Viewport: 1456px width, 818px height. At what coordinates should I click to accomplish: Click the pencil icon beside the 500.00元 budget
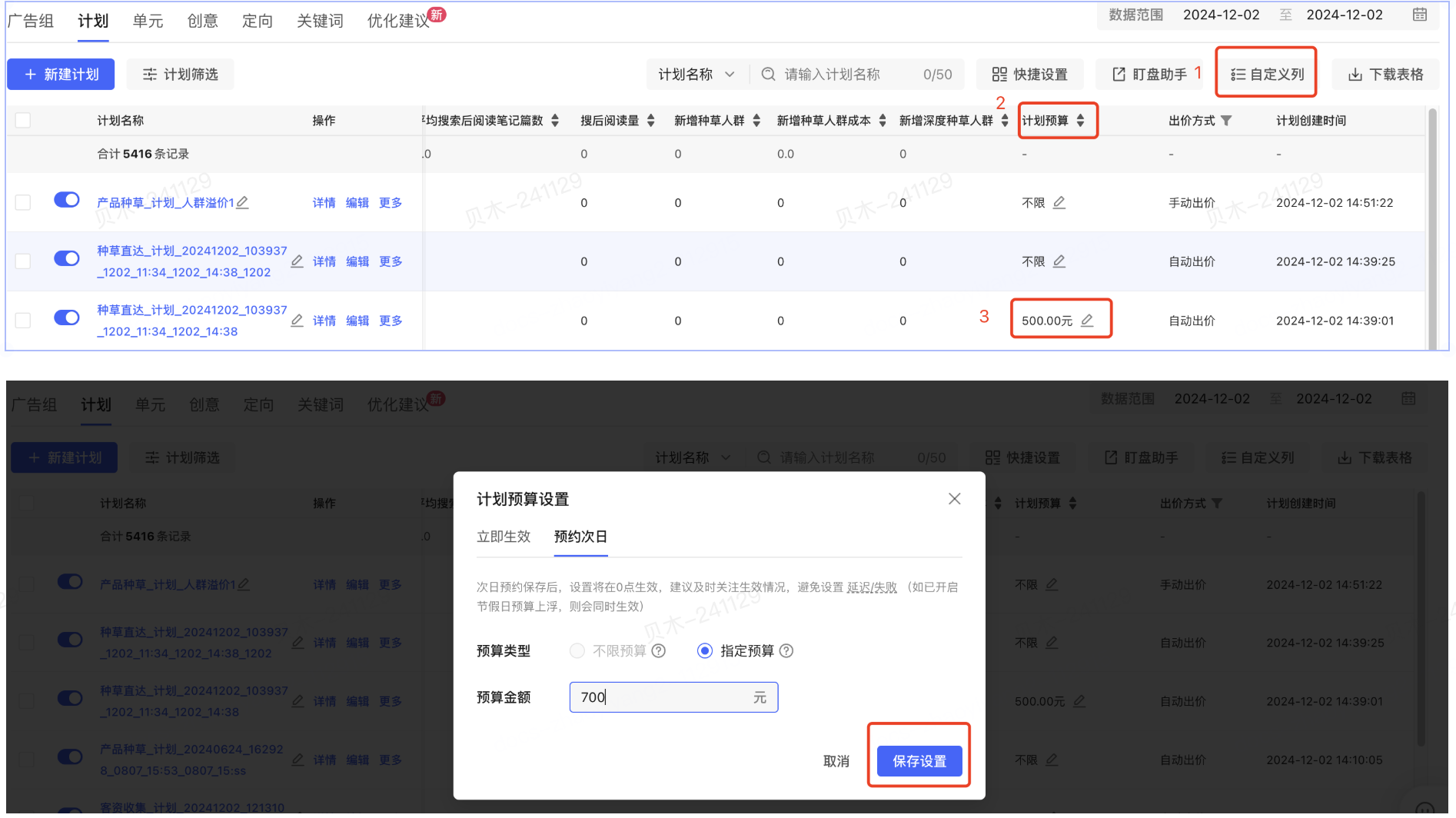[x=1087, y=321]
